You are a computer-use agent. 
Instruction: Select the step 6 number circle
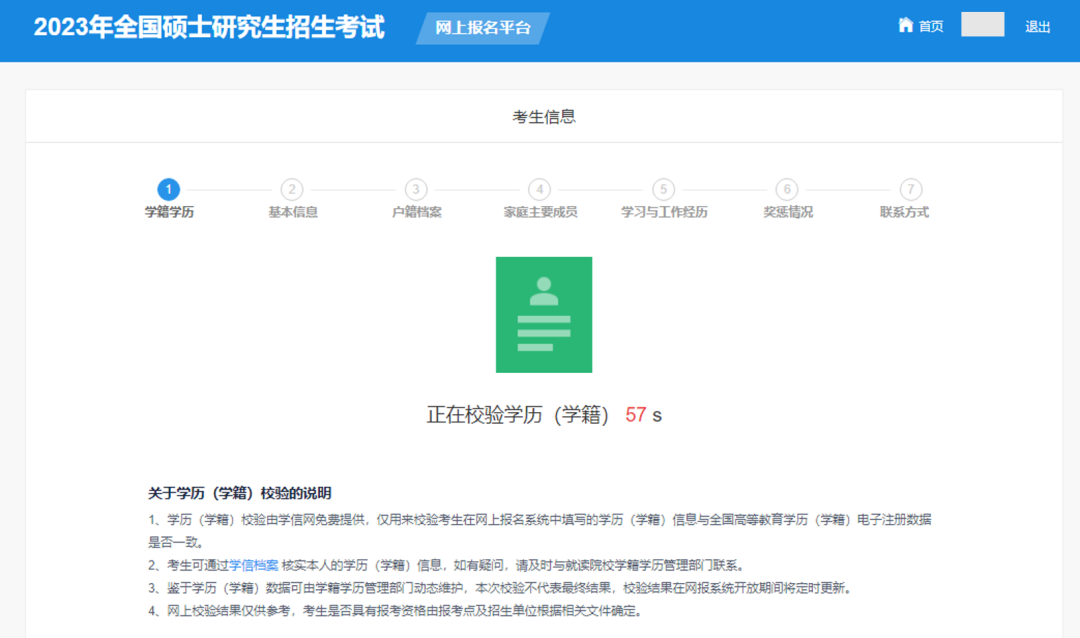tap(787, 190)
